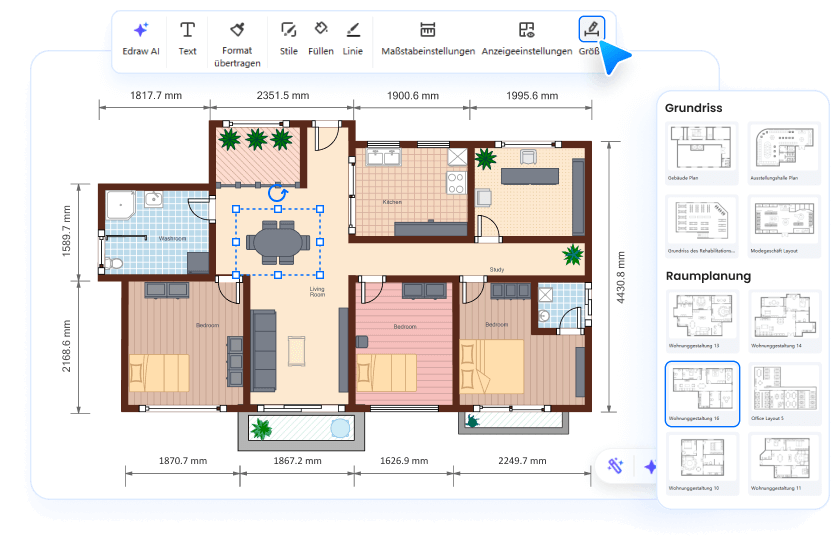Open the Edraw AI tool

(x=140, y=36)
